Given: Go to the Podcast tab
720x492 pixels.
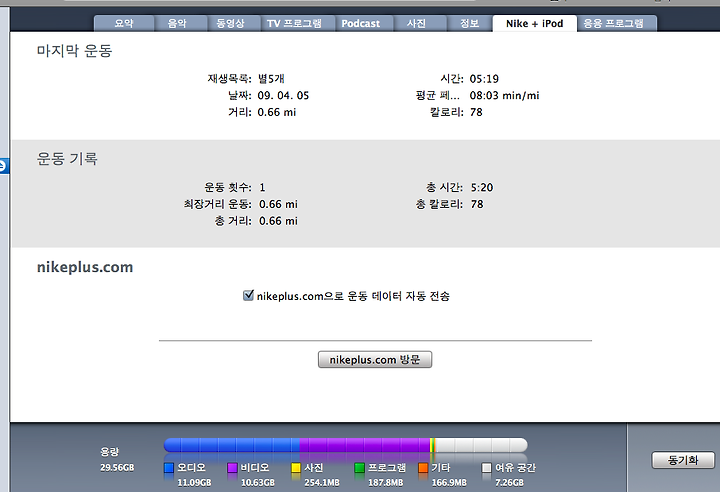Looking at the screenshot, I should click(x=360, y=23).
